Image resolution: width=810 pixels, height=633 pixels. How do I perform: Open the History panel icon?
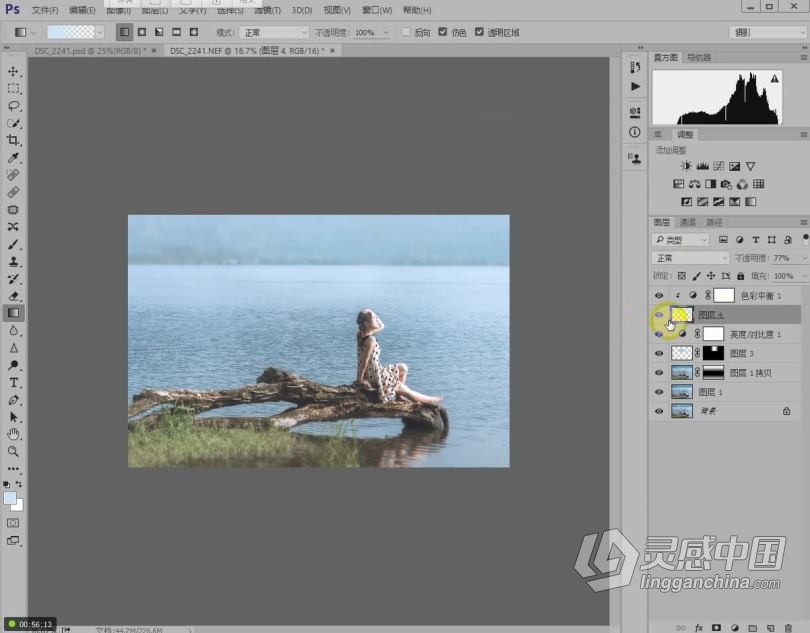635,68
